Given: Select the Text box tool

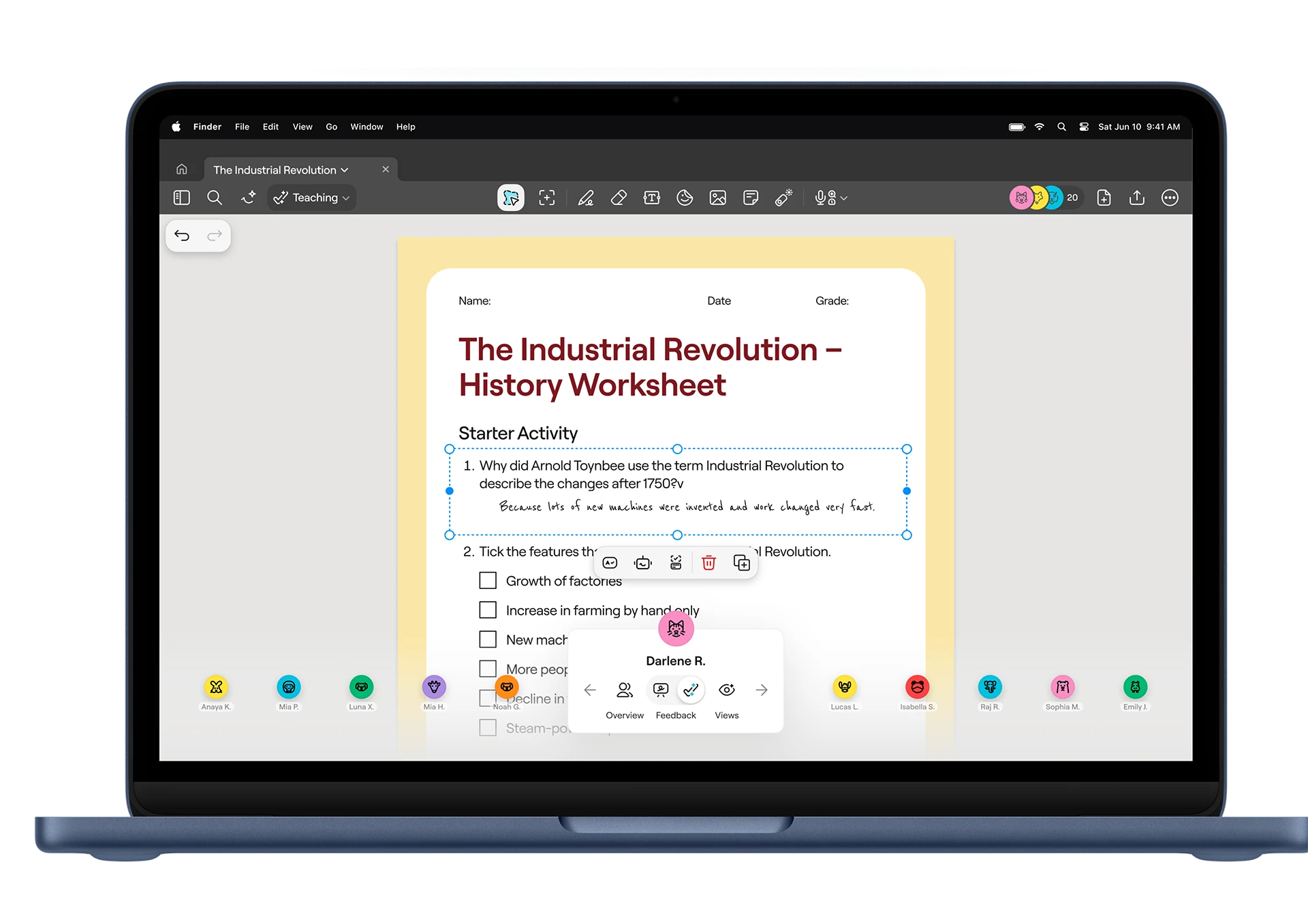Looking at the screenshot, I should (x=652, y=197).
